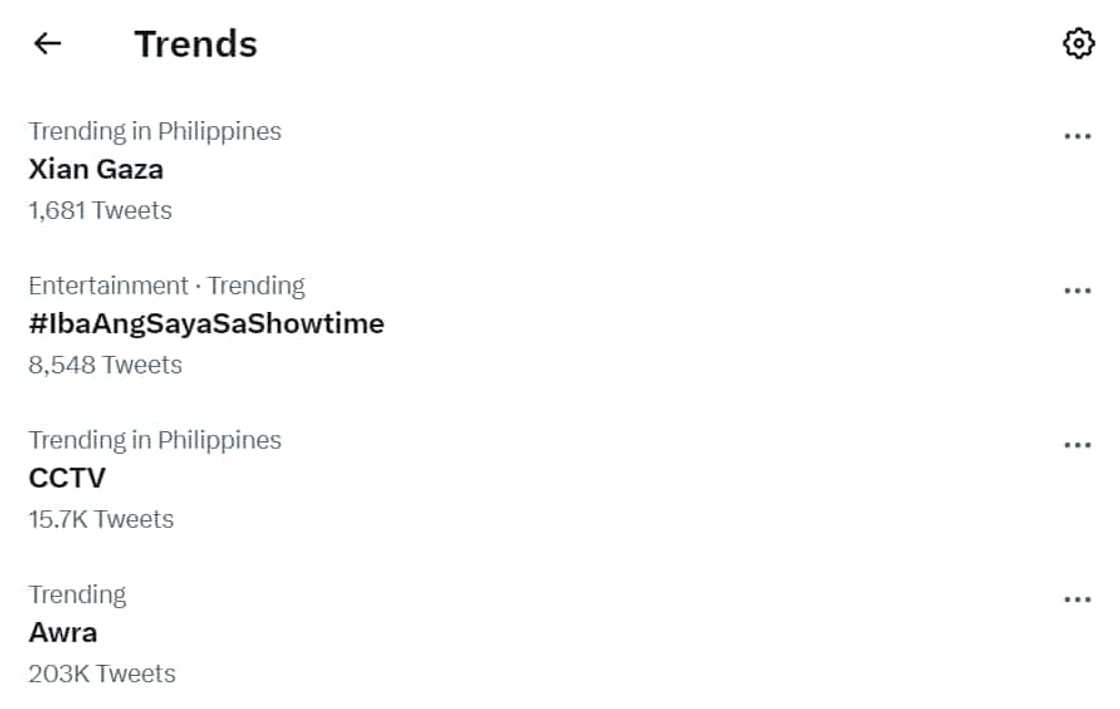Screen dimensions: 1120x709
Task: Open the Xian Gaza trend
Action: (96, 170)
